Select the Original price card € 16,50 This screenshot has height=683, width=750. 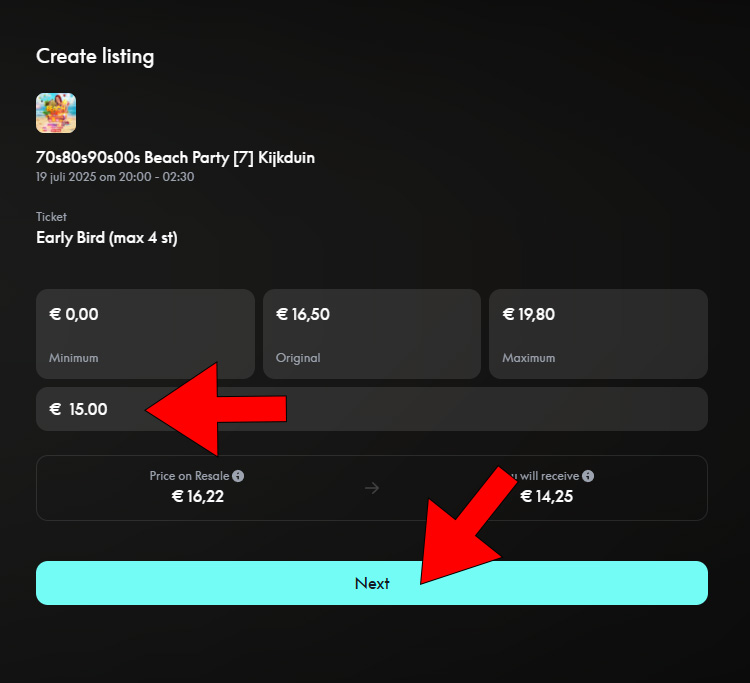click(372, 334)
